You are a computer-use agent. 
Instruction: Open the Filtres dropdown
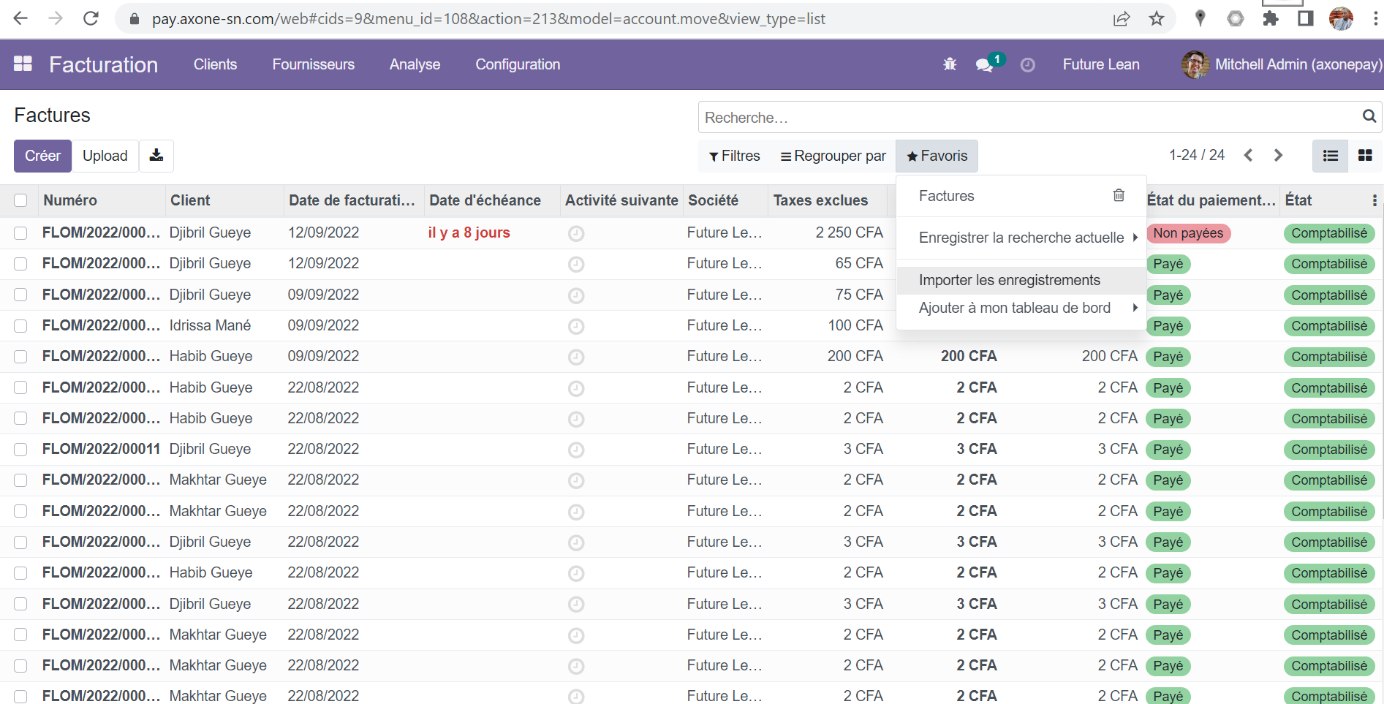734,156
